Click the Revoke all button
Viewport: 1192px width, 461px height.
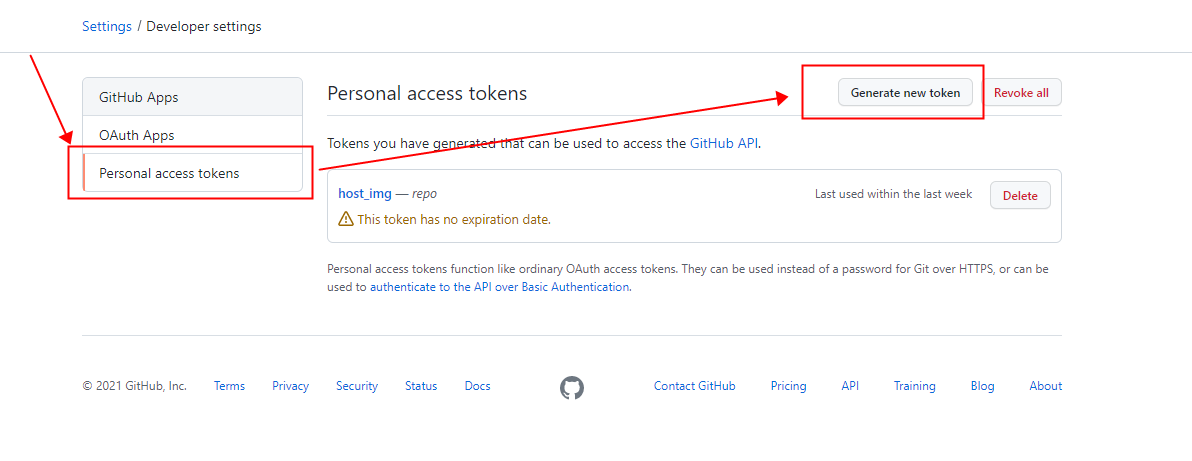coord(1021,93)
